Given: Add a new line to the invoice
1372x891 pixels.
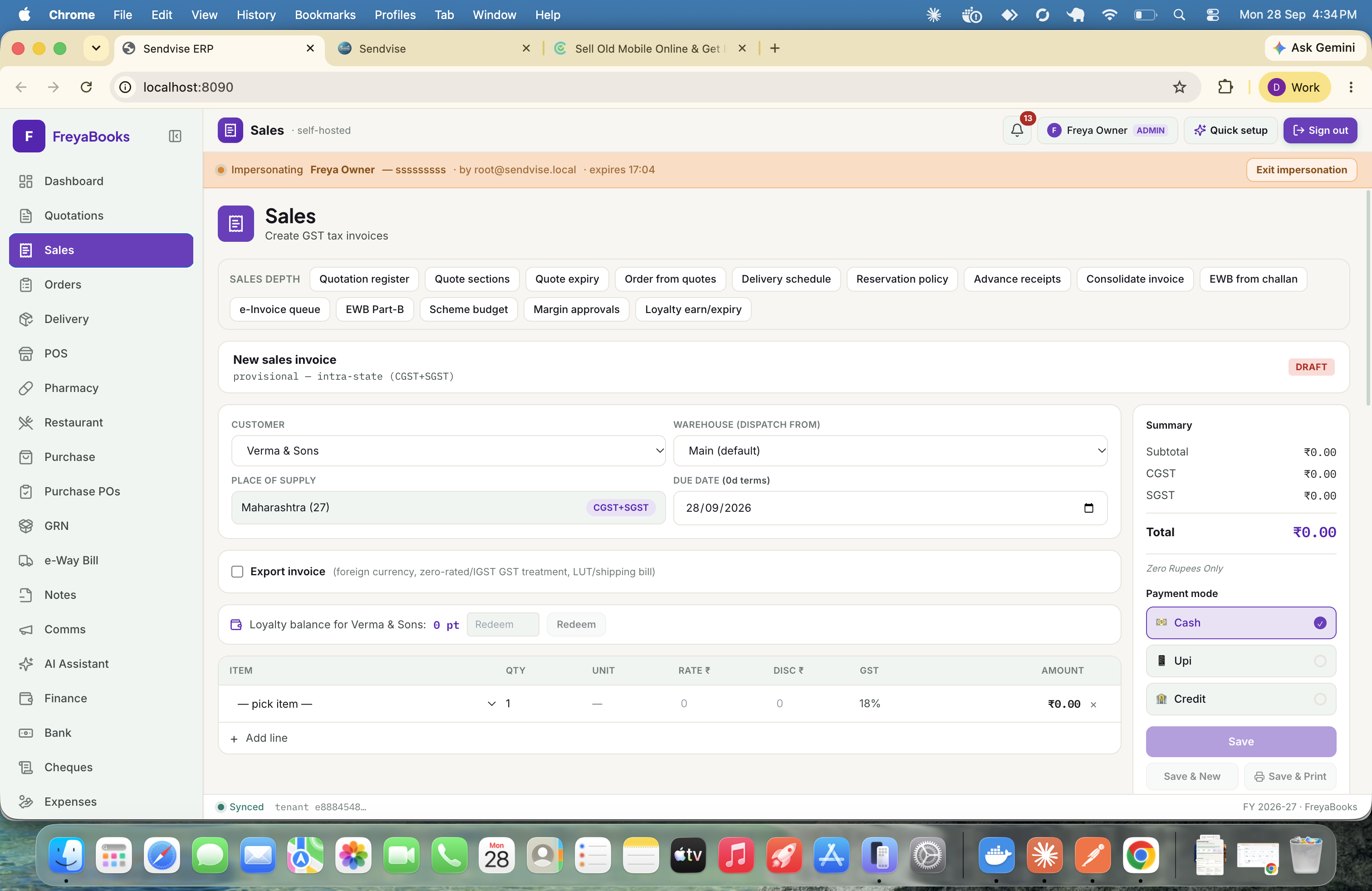Looking at the screenshot, I should 259,738.
